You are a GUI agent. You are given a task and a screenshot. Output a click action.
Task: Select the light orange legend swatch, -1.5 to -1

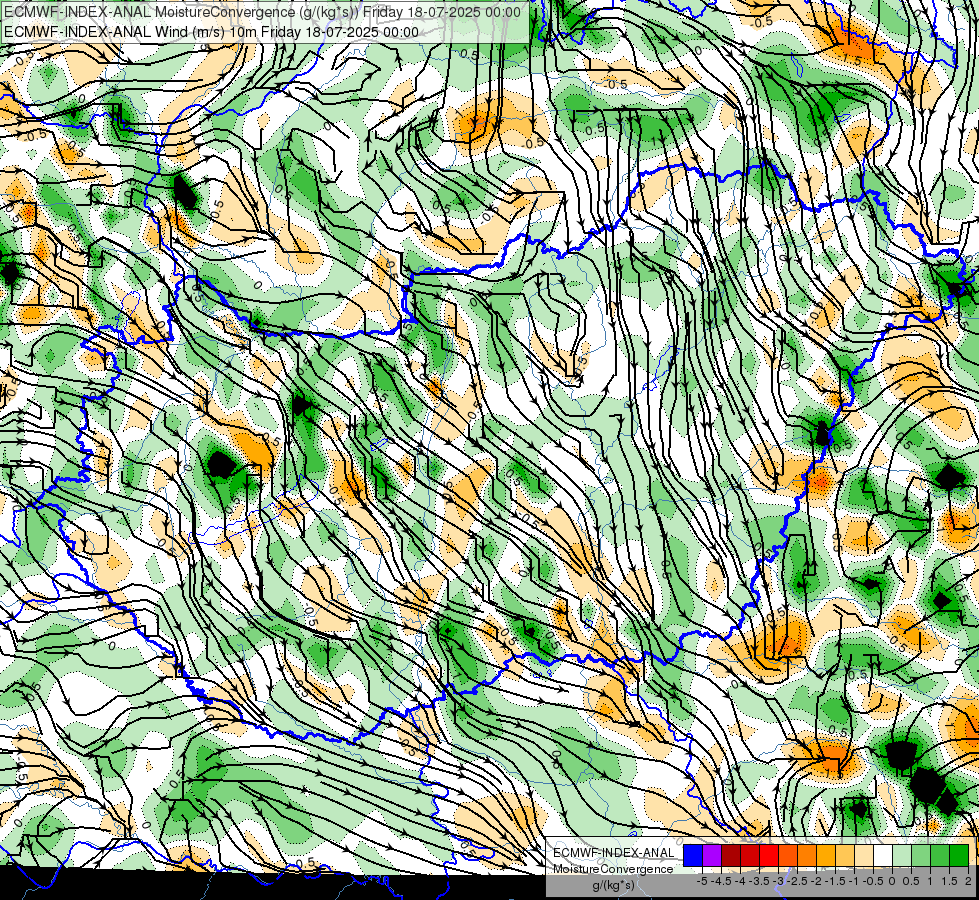pyautogui.click(x=845, y=855)
